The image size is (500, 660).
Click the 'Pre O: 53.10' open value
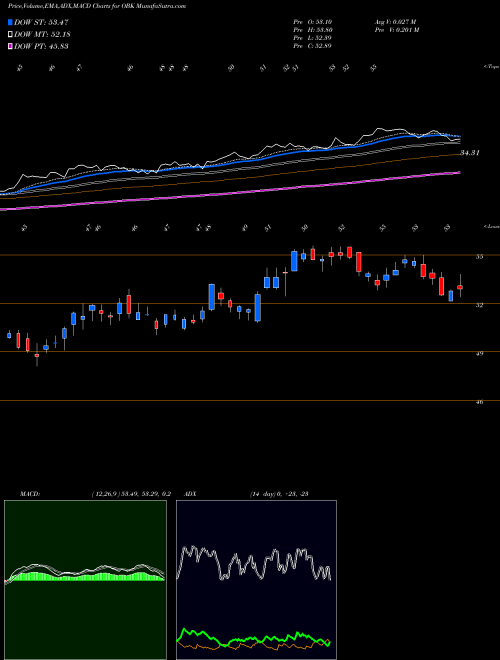312,22
